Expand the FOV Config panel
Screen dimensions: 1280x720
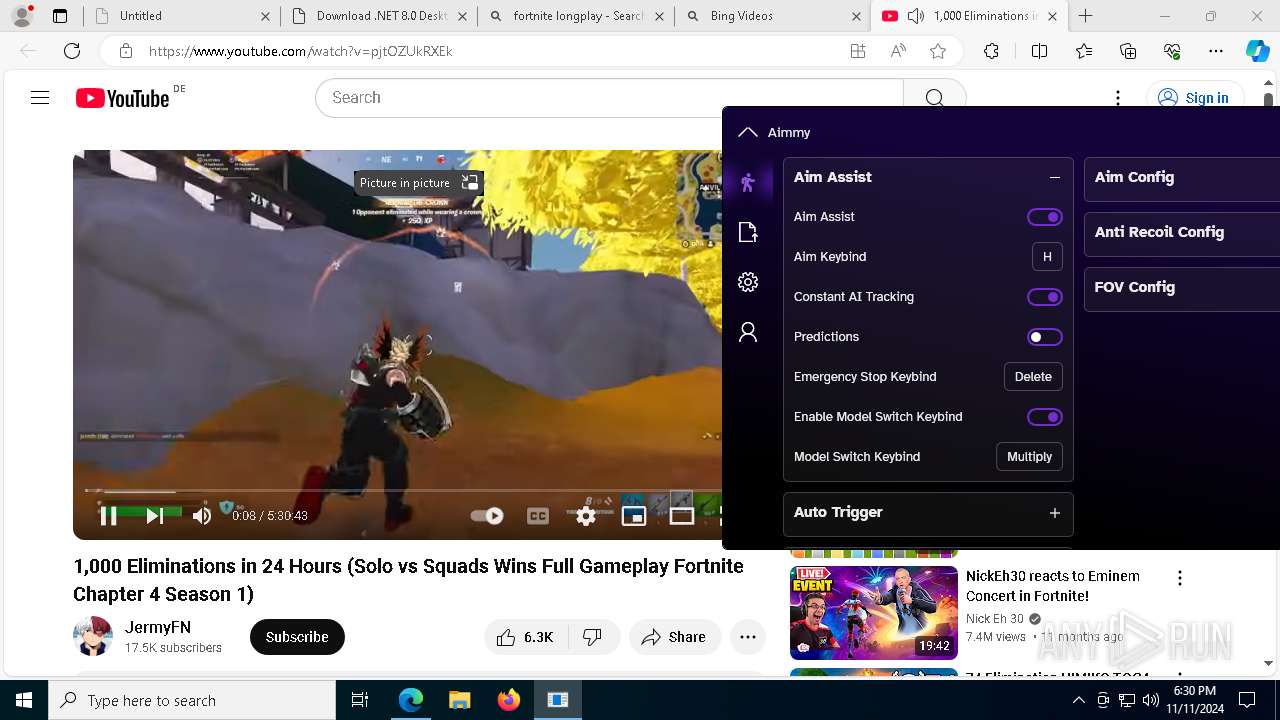pyautogui.click(x=1181, y=287)
